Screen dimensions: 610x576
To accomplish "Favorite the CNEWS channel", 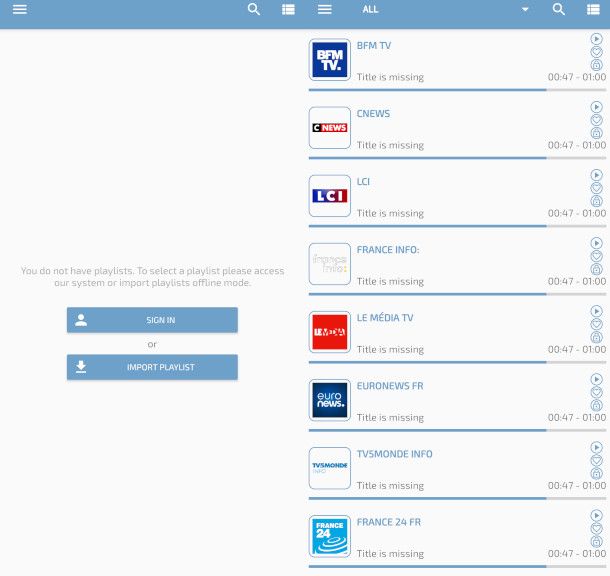I will point(596,120).
